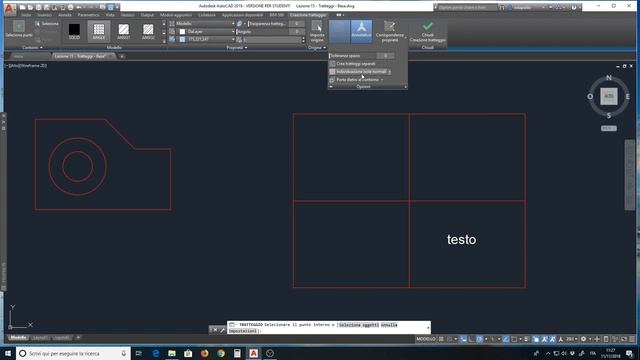
Task: Open the Individuazione isole normali dropdown
Action: click(x=360, y=71)
